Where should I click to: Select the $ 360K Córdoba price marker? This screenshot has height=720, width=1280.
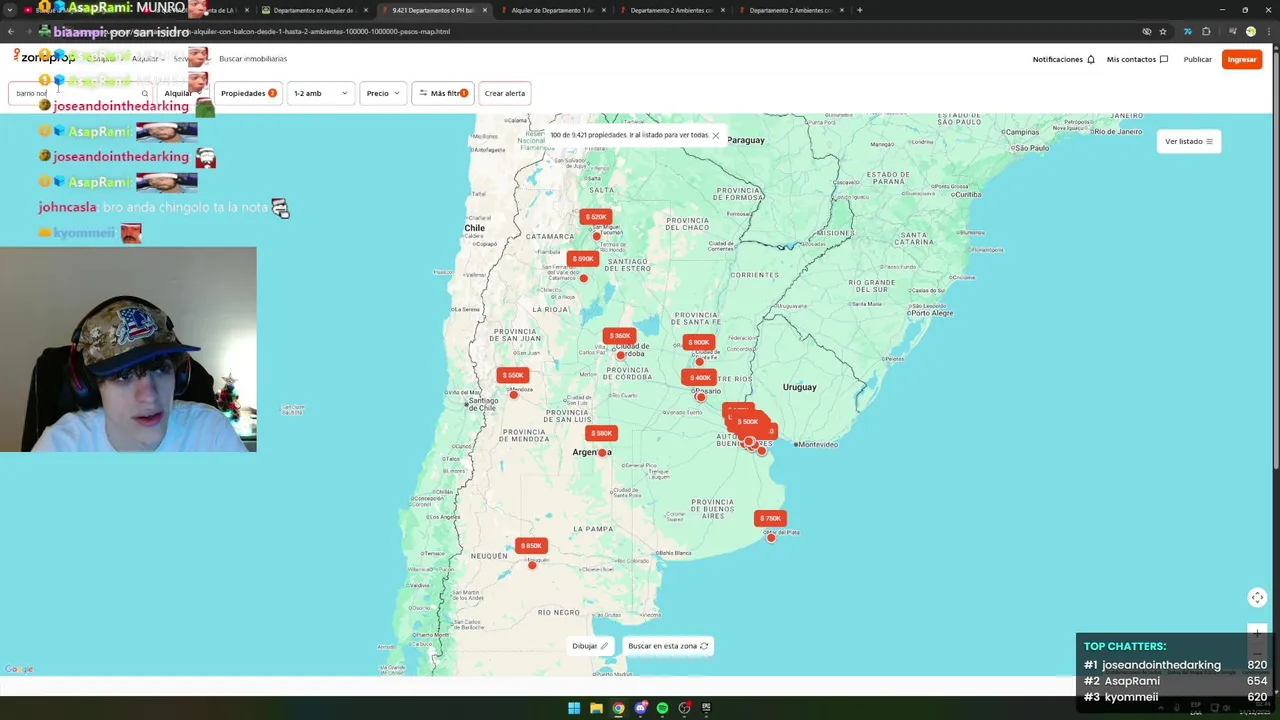619,336
